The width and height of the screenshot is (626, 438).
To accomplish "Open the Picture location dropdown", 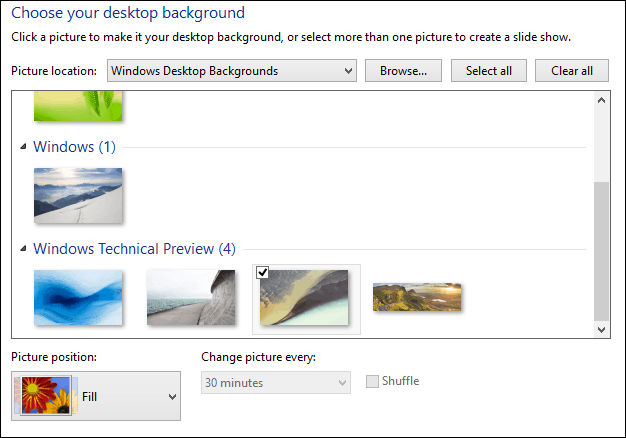I will [x=232, y=71].
